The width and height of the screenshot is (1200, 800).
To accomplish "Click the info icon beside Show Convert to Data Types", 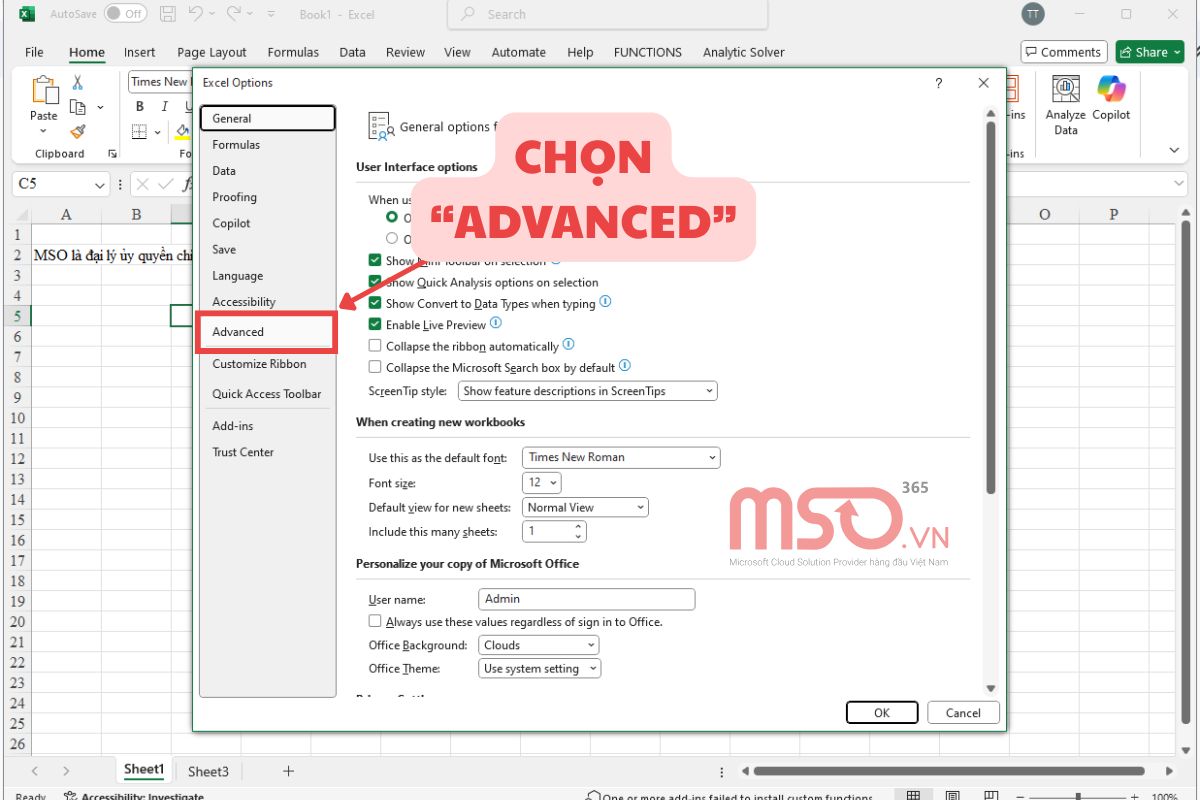I will (605, 302).
